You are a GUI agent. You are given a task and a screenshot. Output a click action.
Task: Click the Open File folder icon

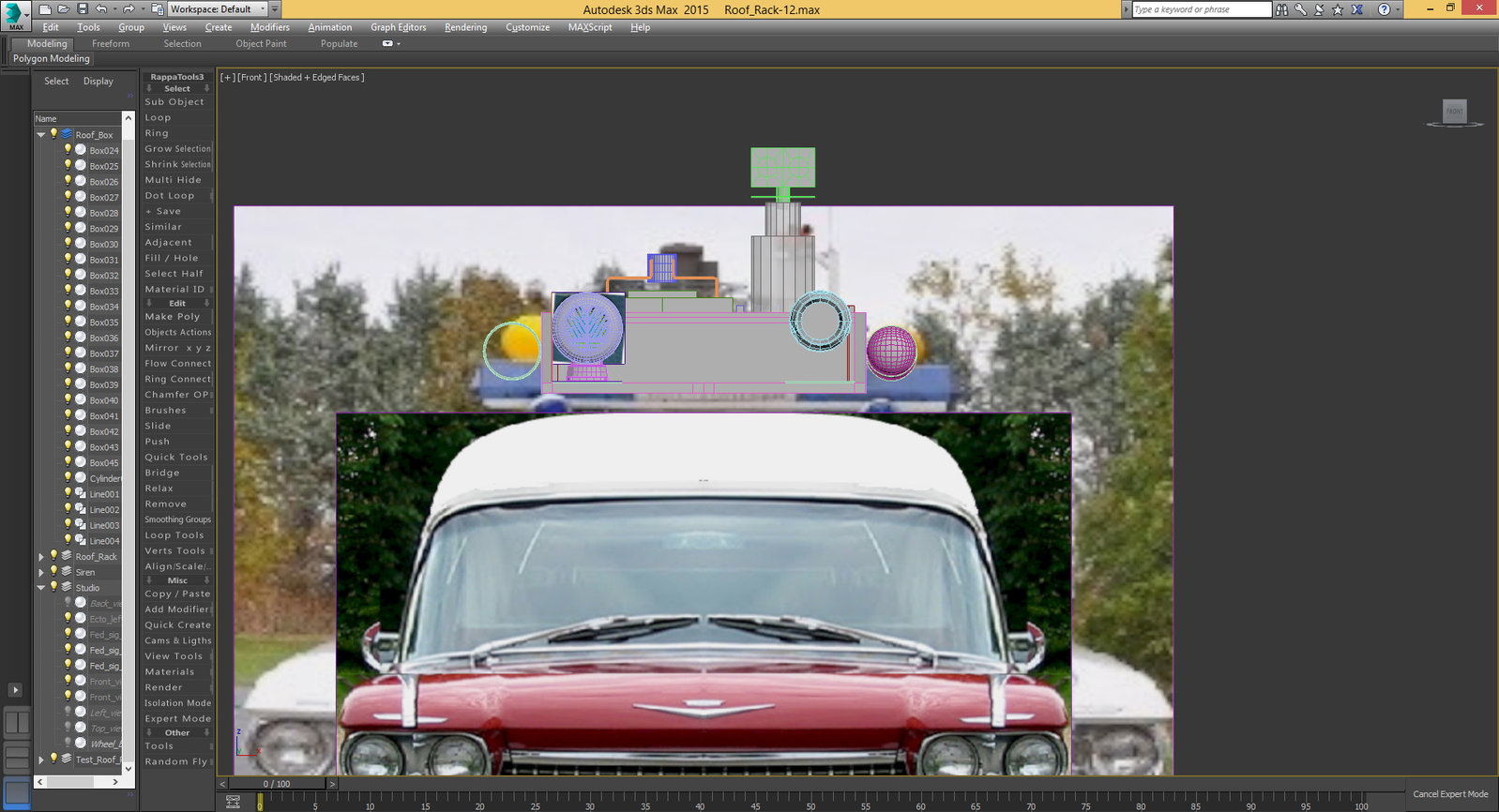point(63,9)
